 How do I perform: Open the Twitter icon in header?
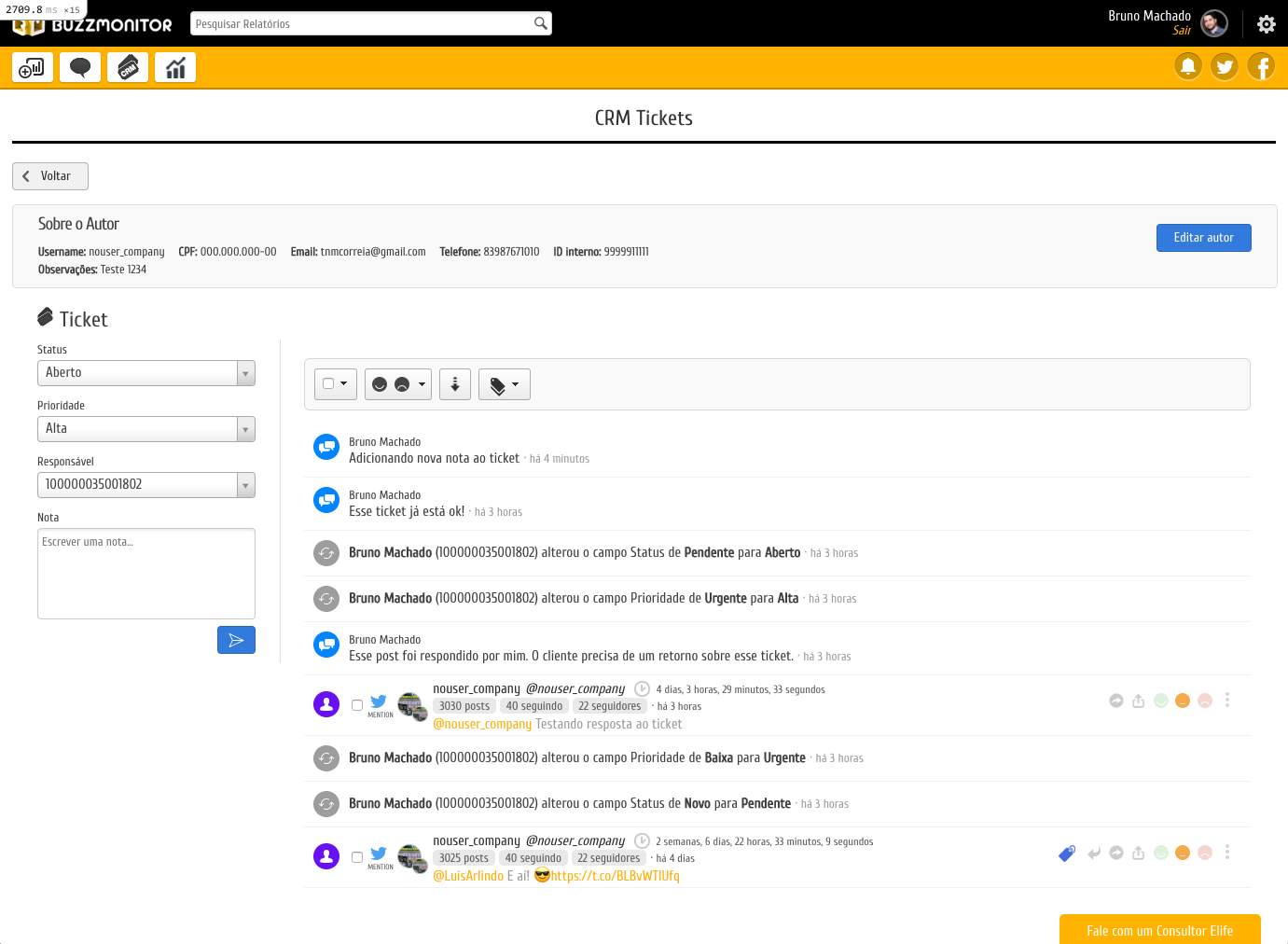(1225, 67)
